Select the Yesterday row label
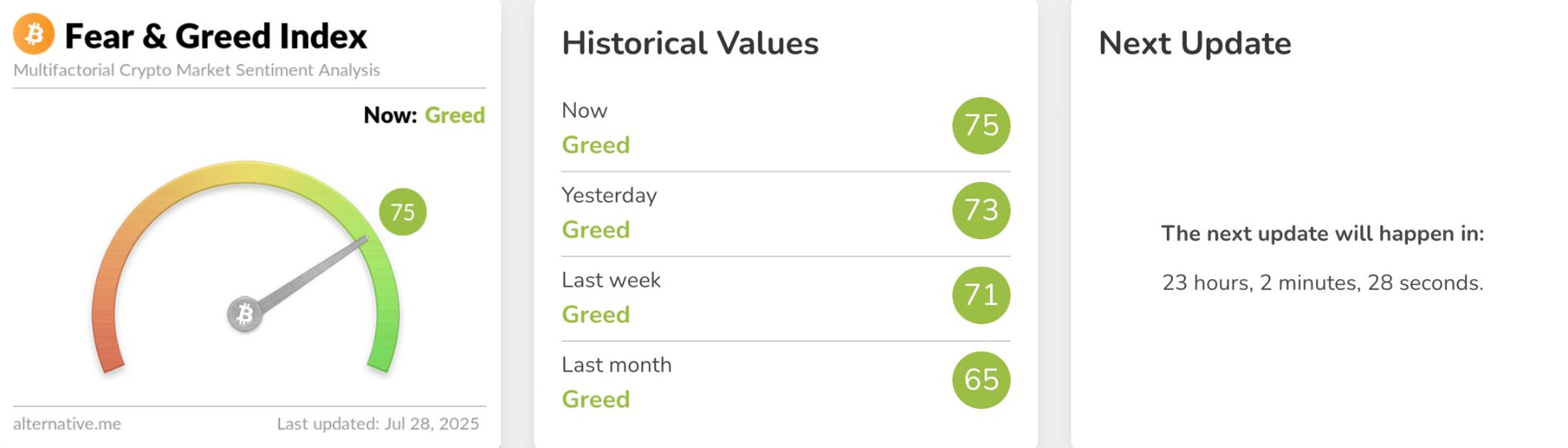 tap(609, 195)
